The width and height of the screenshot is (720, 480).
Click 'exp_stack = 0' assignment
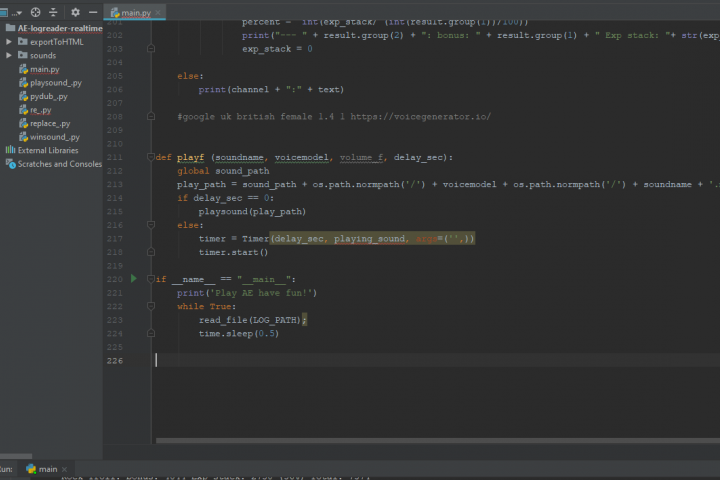[x=277, y=49]
